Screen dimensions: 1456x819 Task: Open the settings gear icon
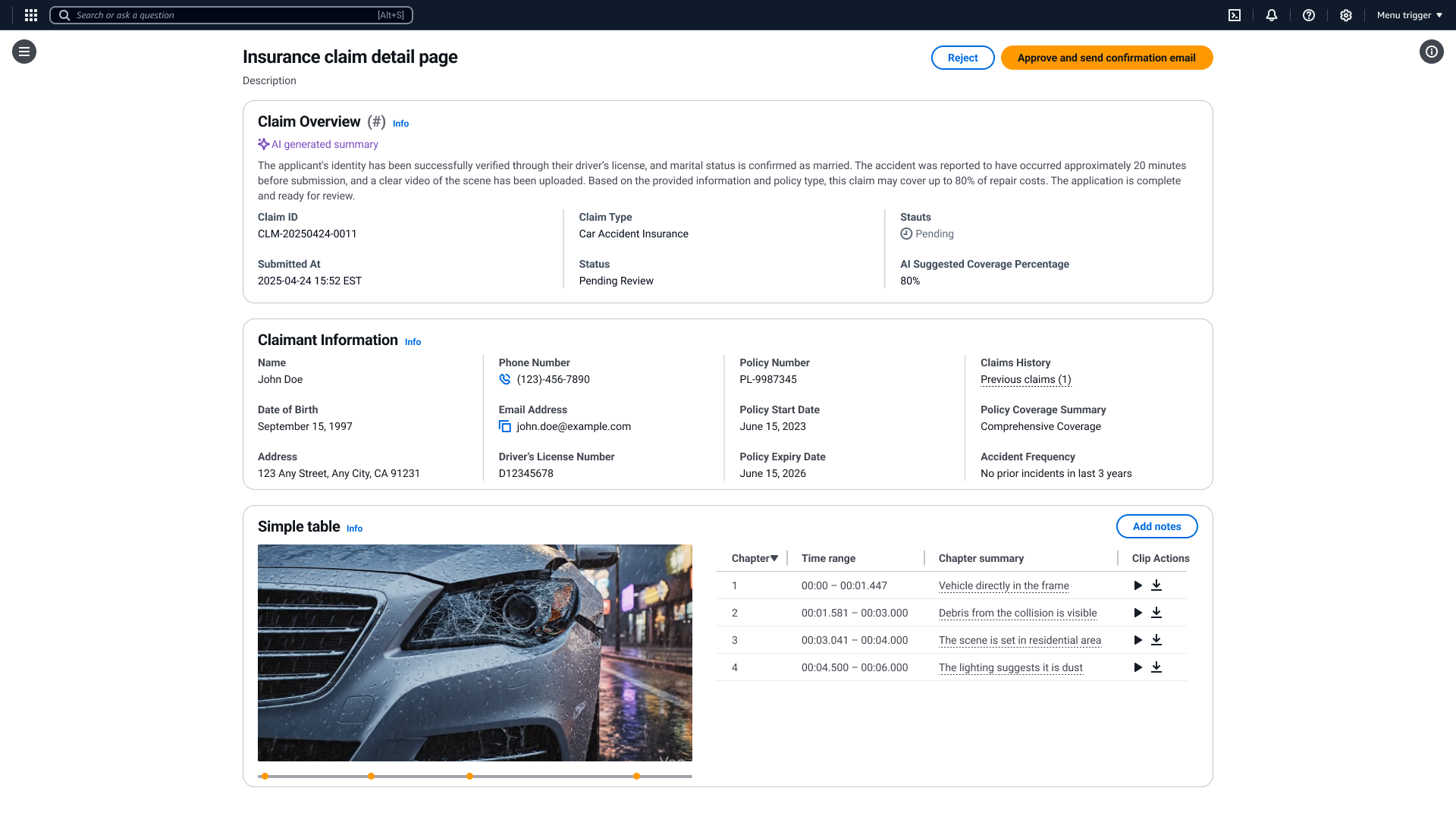[x=1346, y=15]
